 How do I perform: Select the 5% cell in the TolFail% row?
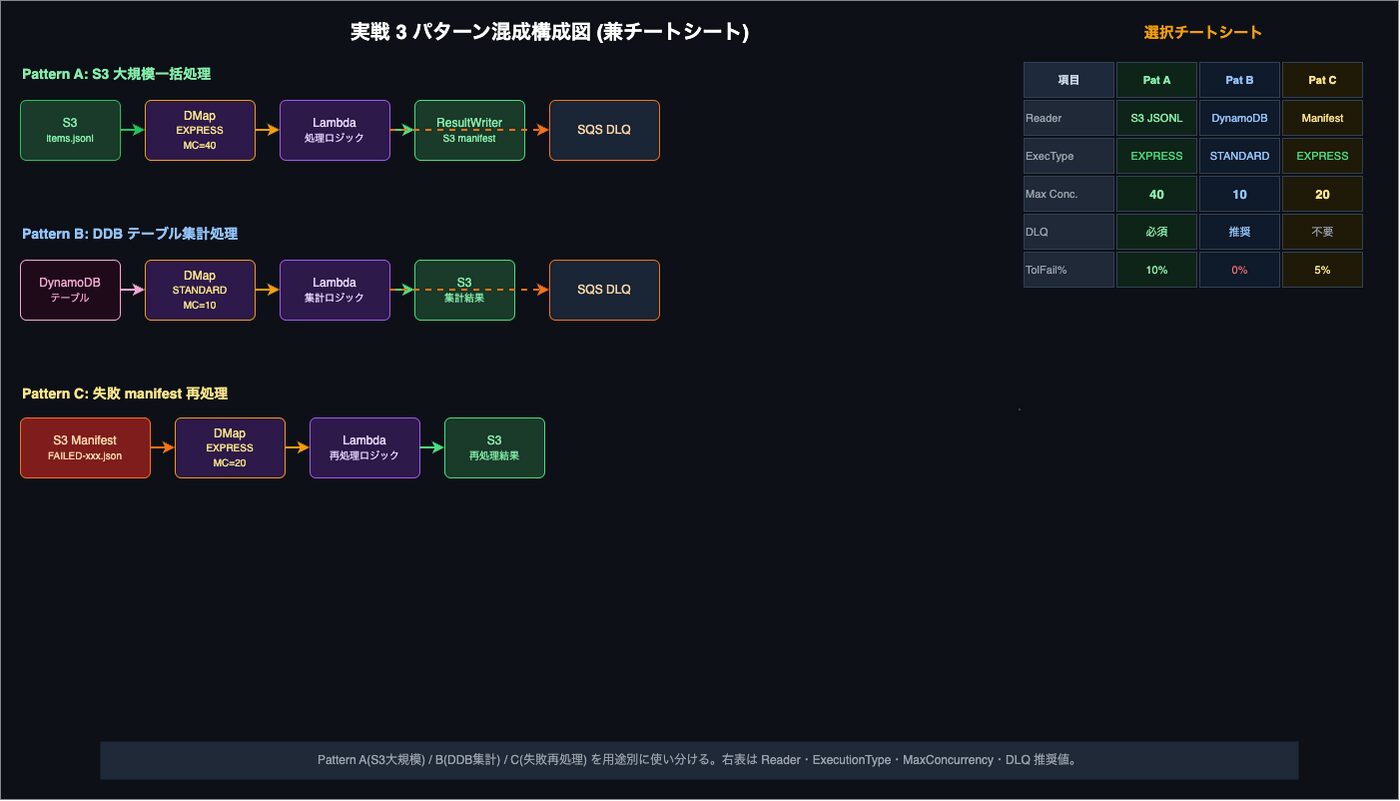click(x=1322, y=270)
